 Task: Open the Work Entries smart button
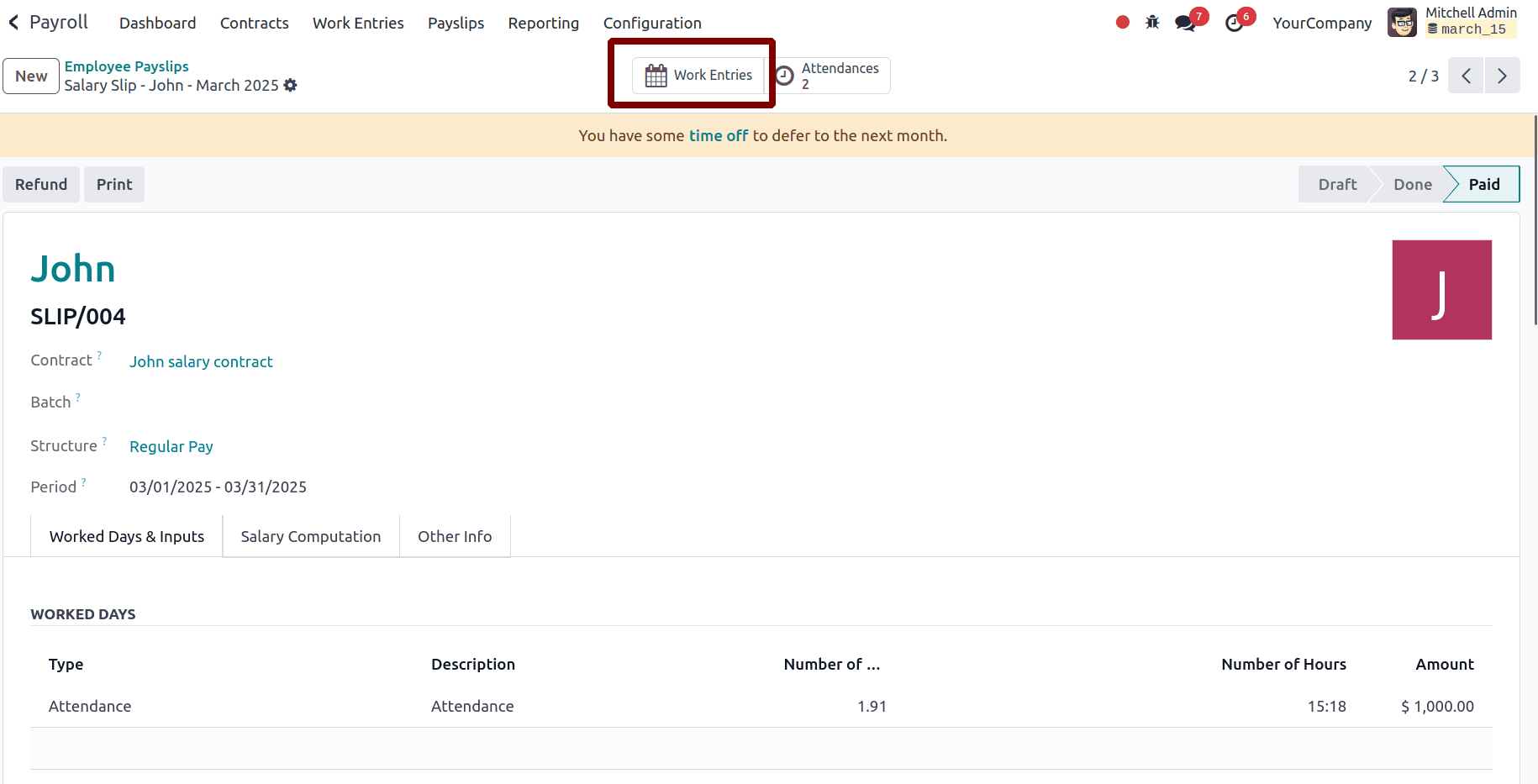click(698, 76)
